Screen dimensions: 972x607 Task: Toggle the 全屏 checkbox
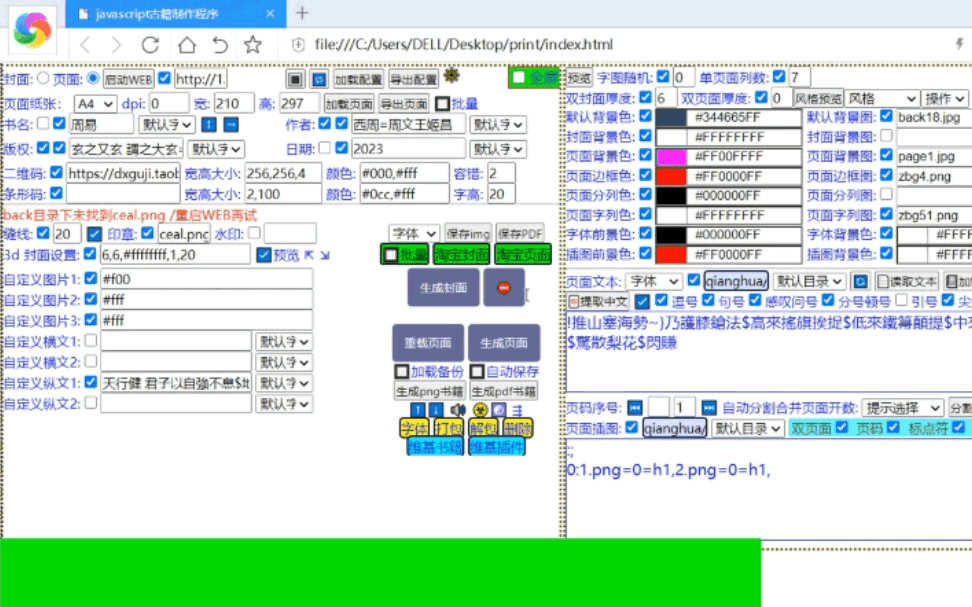[518, 77]
